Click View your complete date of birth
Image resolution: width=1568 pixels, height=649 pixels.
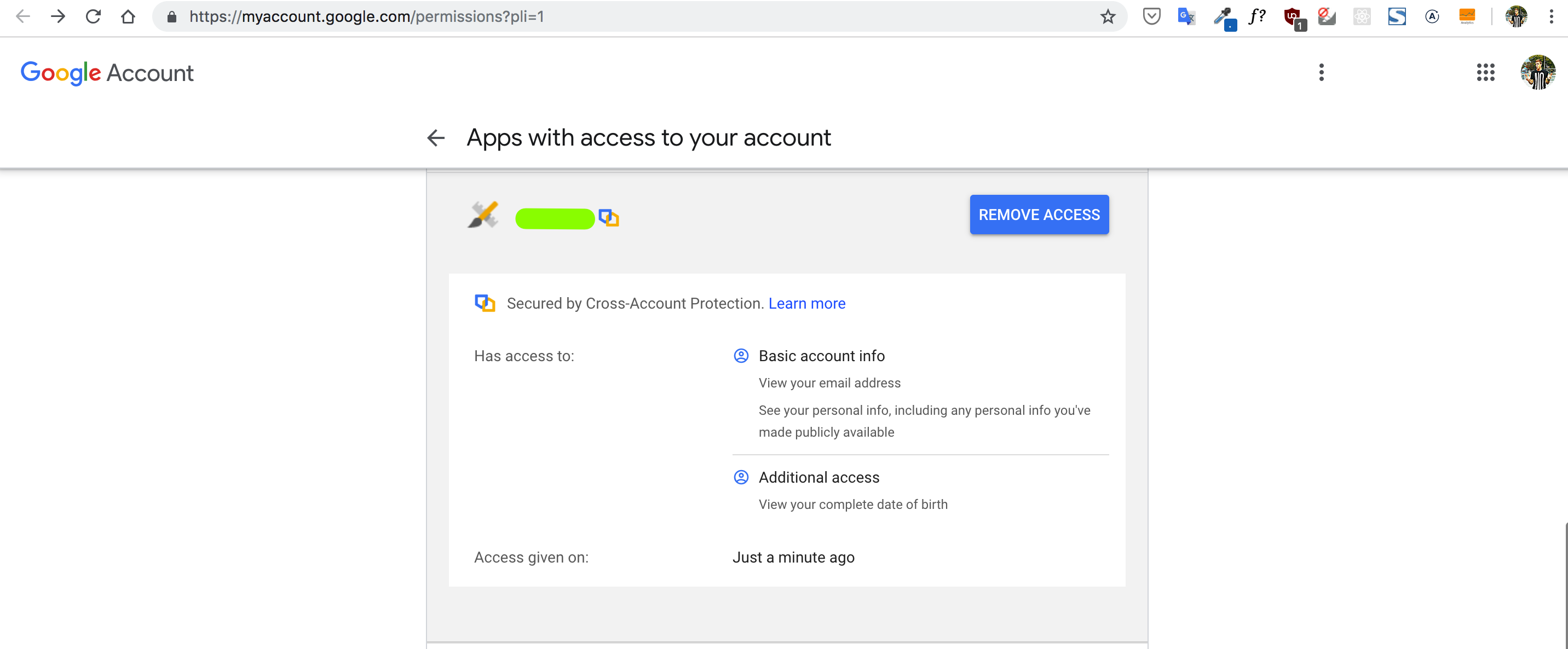pyautogui.click(x=853, y=504)
